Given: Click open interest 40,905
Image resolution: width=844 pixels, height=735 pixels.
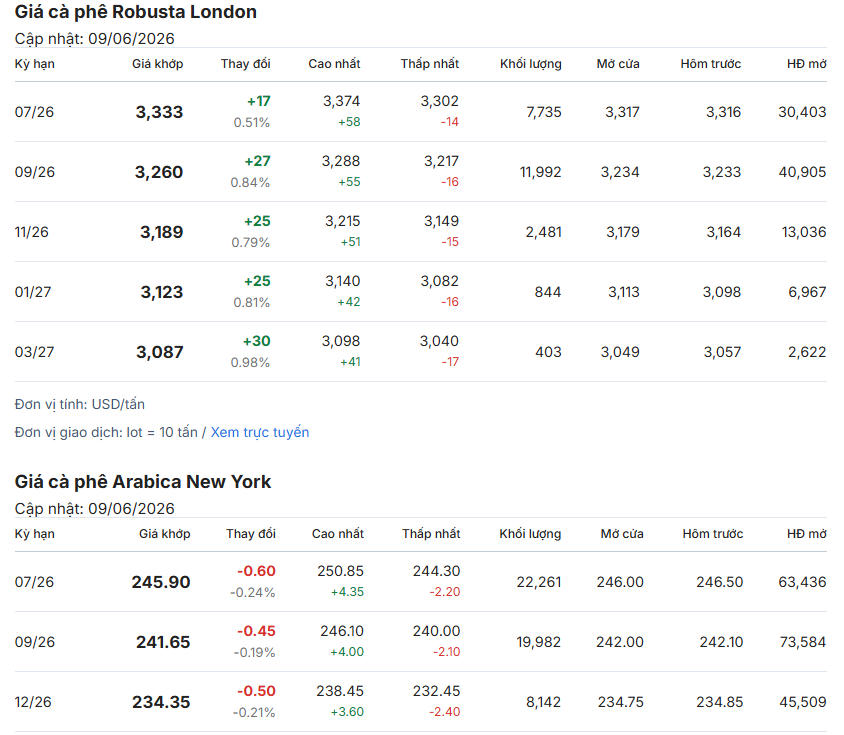Looking at the screenshot, I should pyautogui.click(x=802, y=172).
